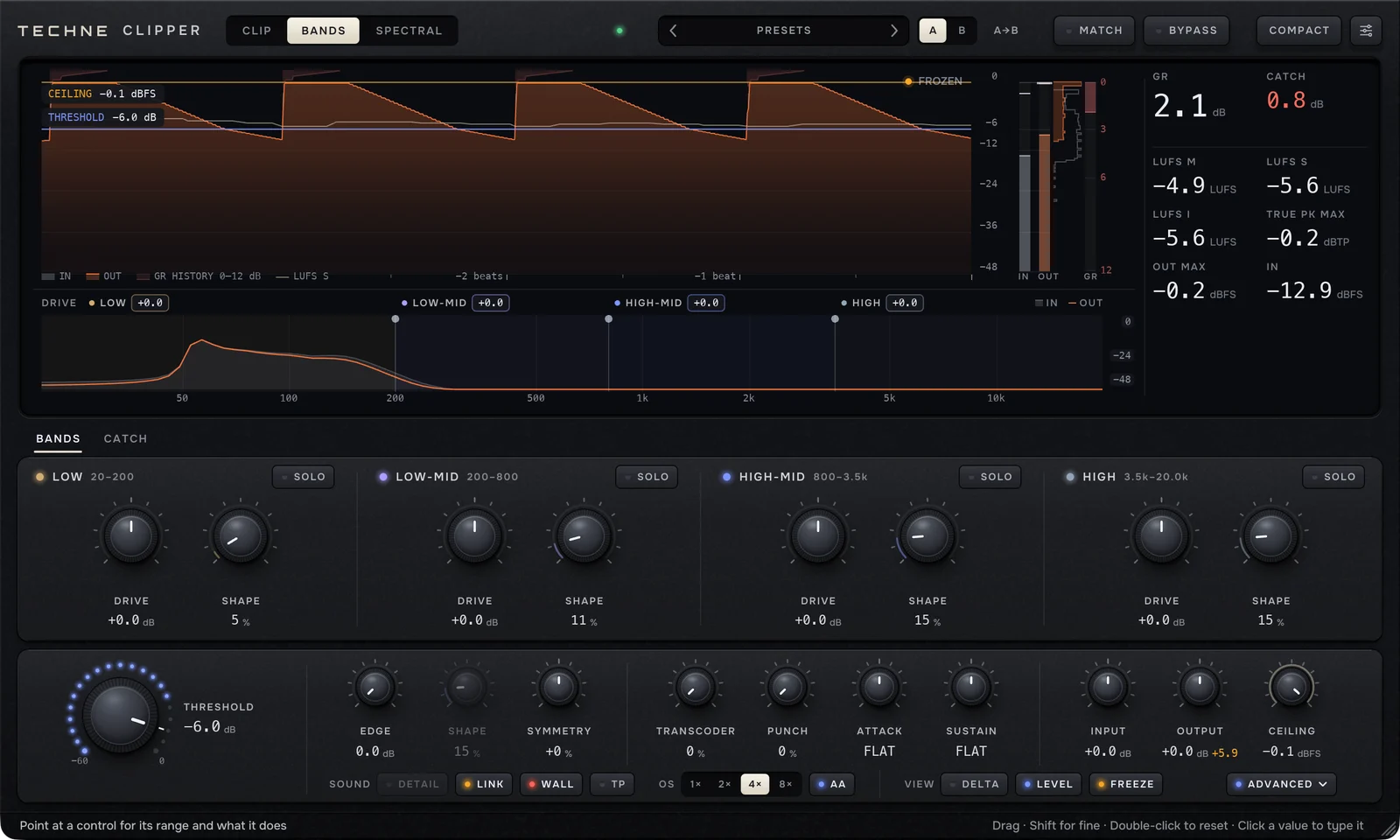Solo the HIGH-MID band
The height and width of the screenshot is (840, 1400).
click(x=990, y=477)
